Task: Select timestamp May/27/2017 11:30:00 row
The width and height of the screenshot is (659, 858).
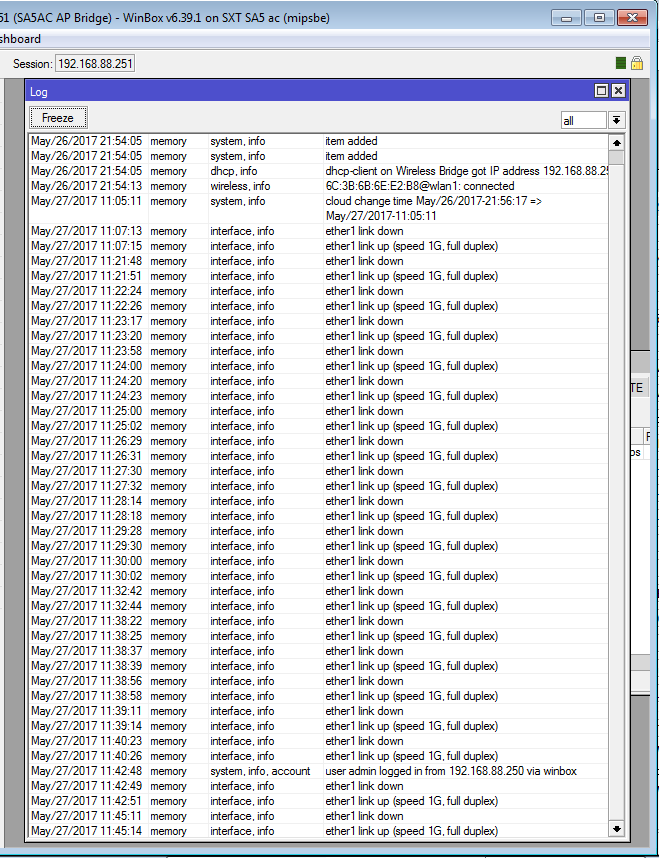Action: pos(319,561)
